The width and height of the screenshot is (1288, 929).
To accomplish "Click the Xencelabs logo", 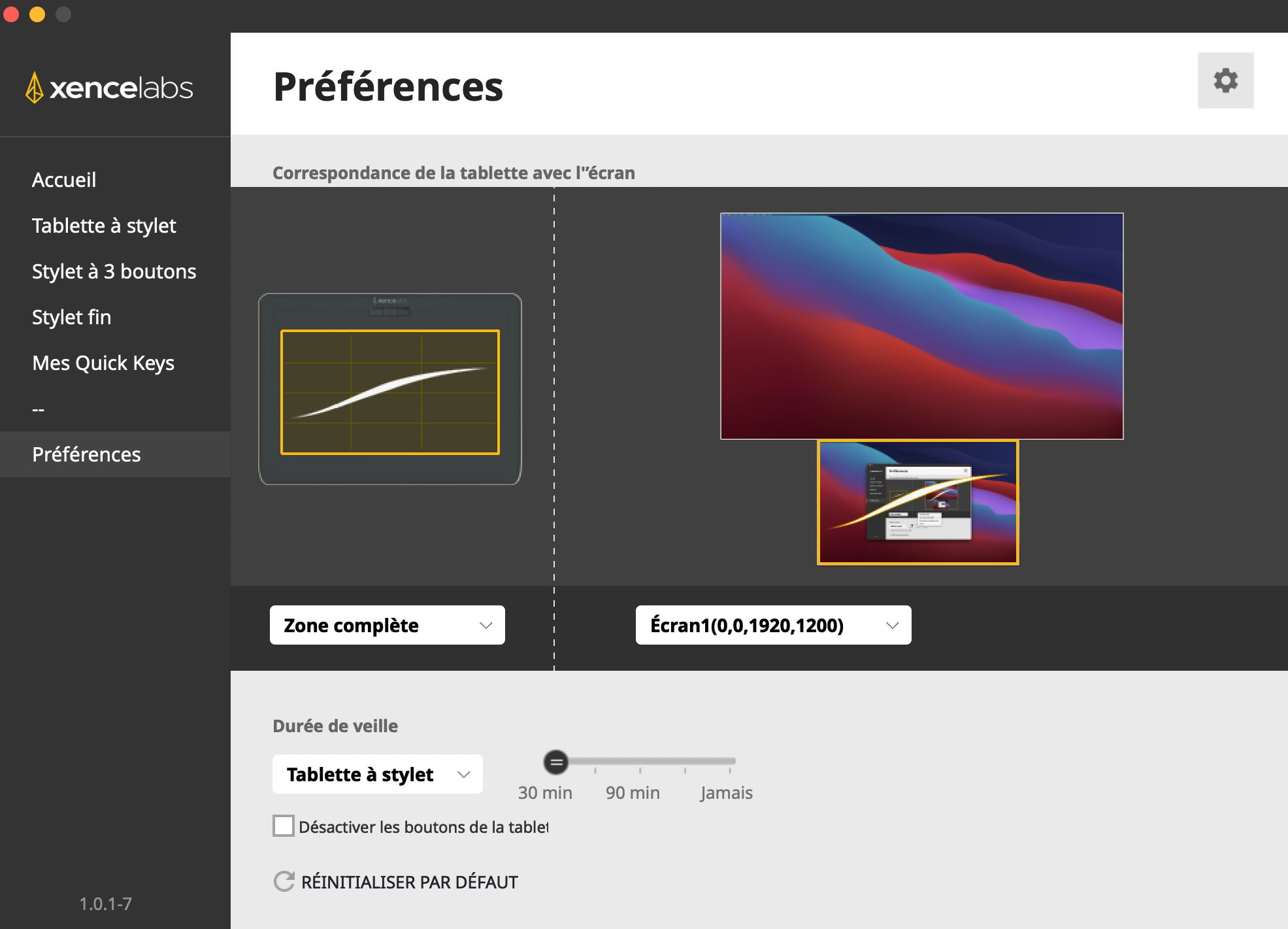I will coord(109,88).
